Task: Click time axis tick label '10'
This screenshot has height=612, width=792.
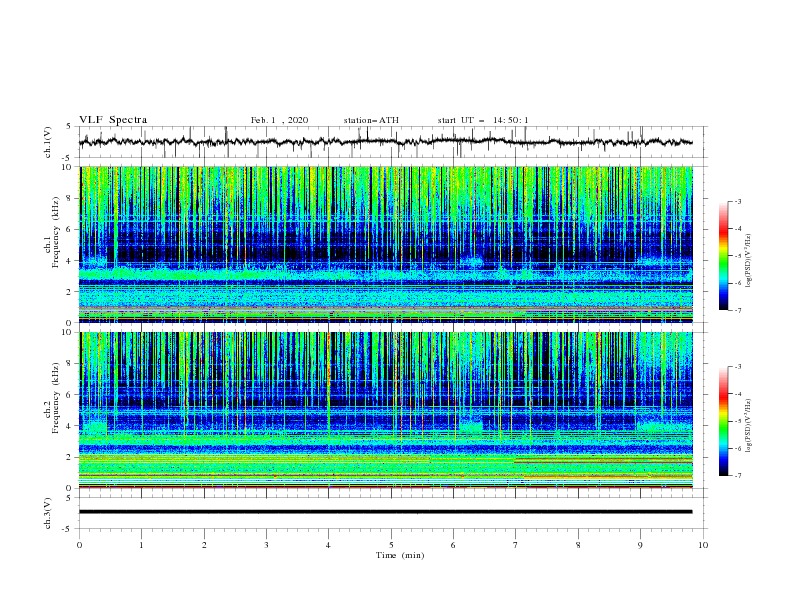Action: [x=703, y=545]
